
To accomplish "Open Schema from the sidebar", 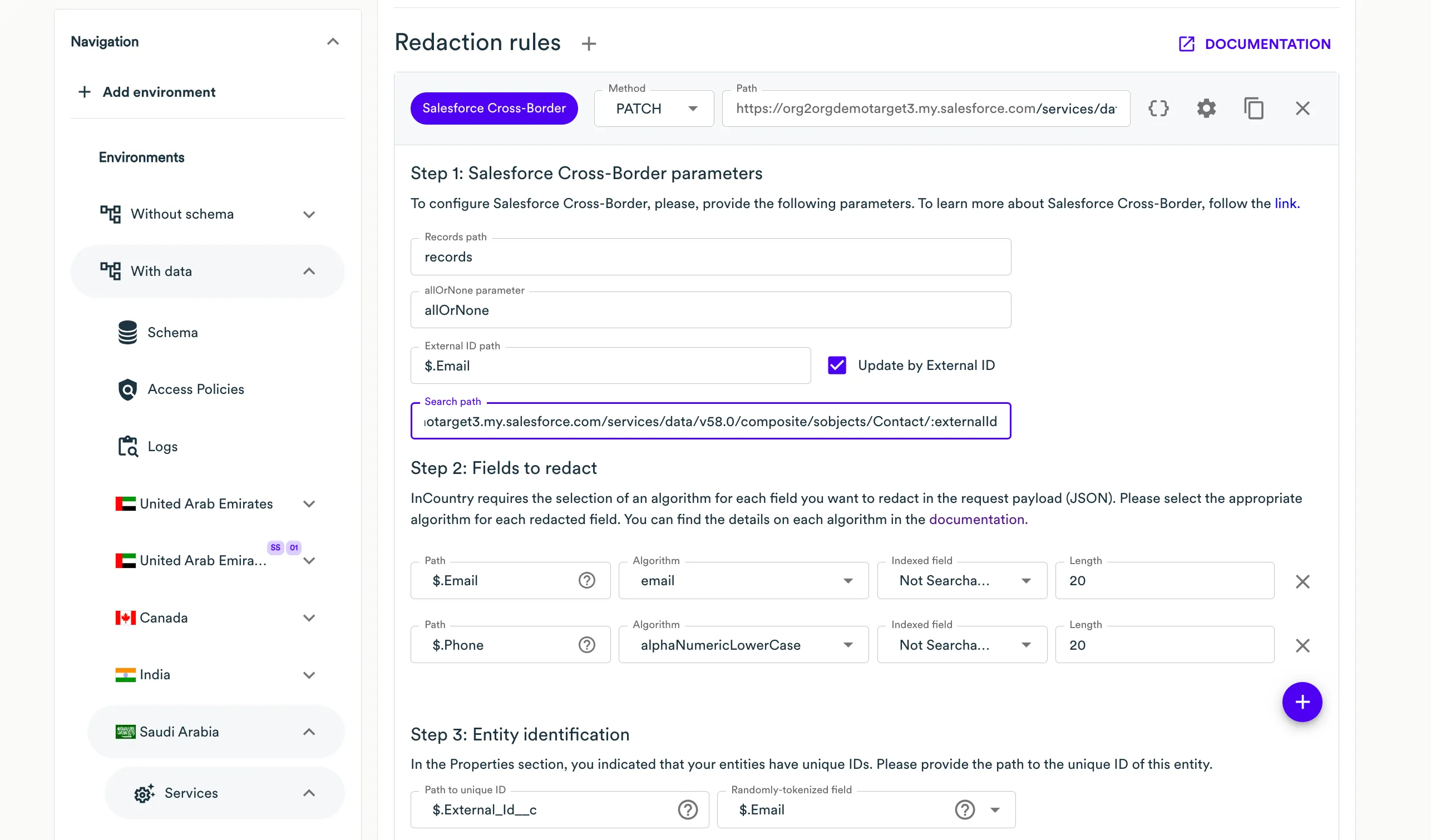I will click(x=172, y=332).
